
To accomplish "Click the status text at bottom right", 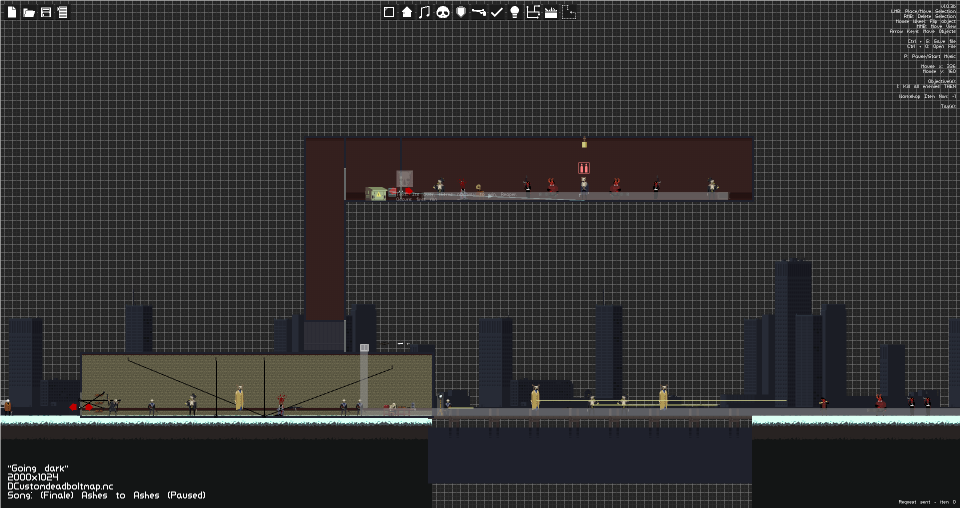I will [x=927, y=502].
